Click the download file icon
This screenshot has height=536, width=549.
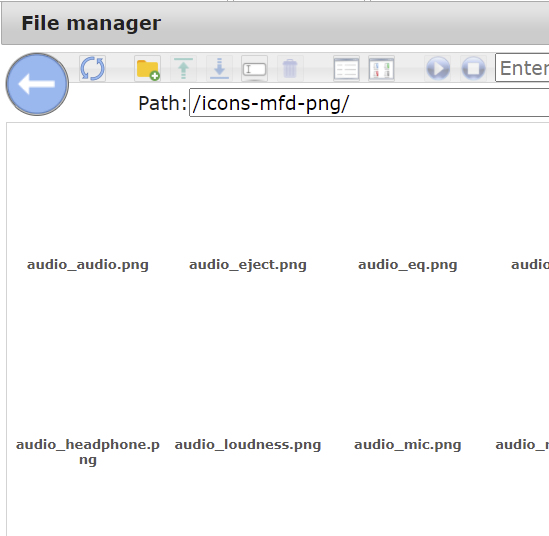[x=219, y=68]
